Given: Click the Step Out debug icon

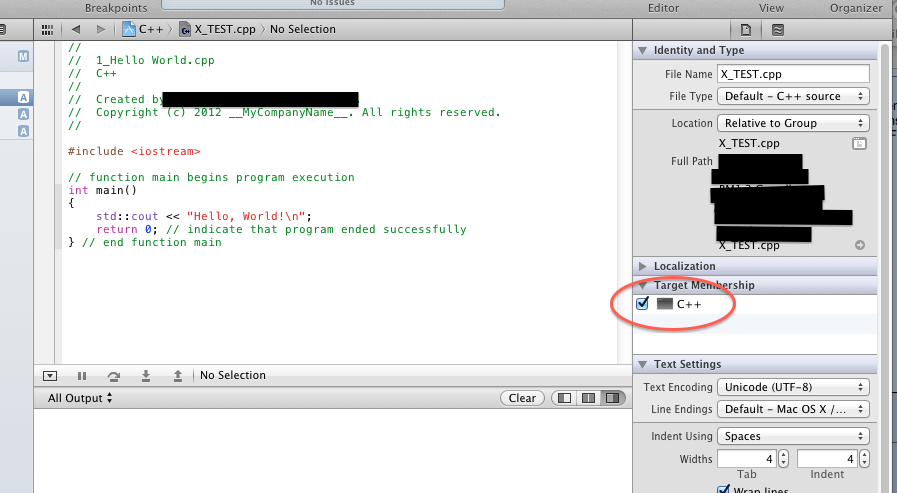Looking at the screenshot, I should [x=177, y=376].
